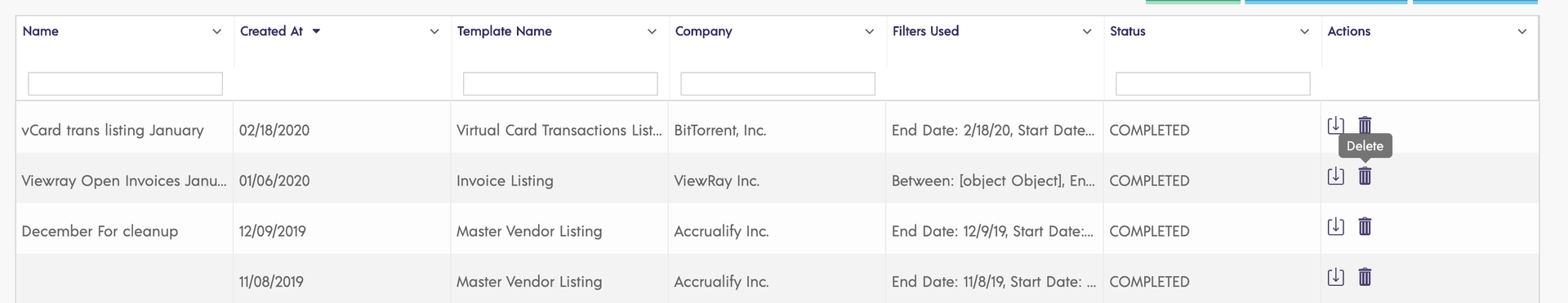Open the Filters Used column menu chevron
The height and width of the screenshot is (303, 1568).
(1087, 32)
